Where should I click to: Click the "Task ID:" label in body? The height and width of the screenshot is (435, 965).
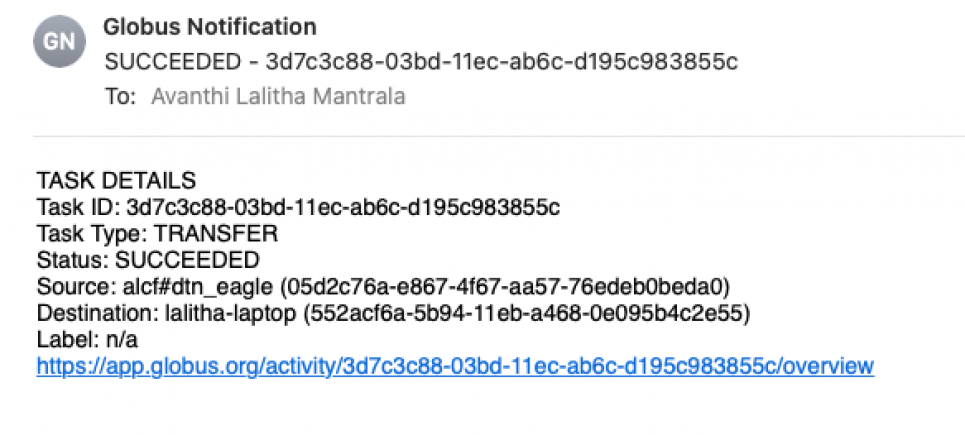[x=78, y=208]
